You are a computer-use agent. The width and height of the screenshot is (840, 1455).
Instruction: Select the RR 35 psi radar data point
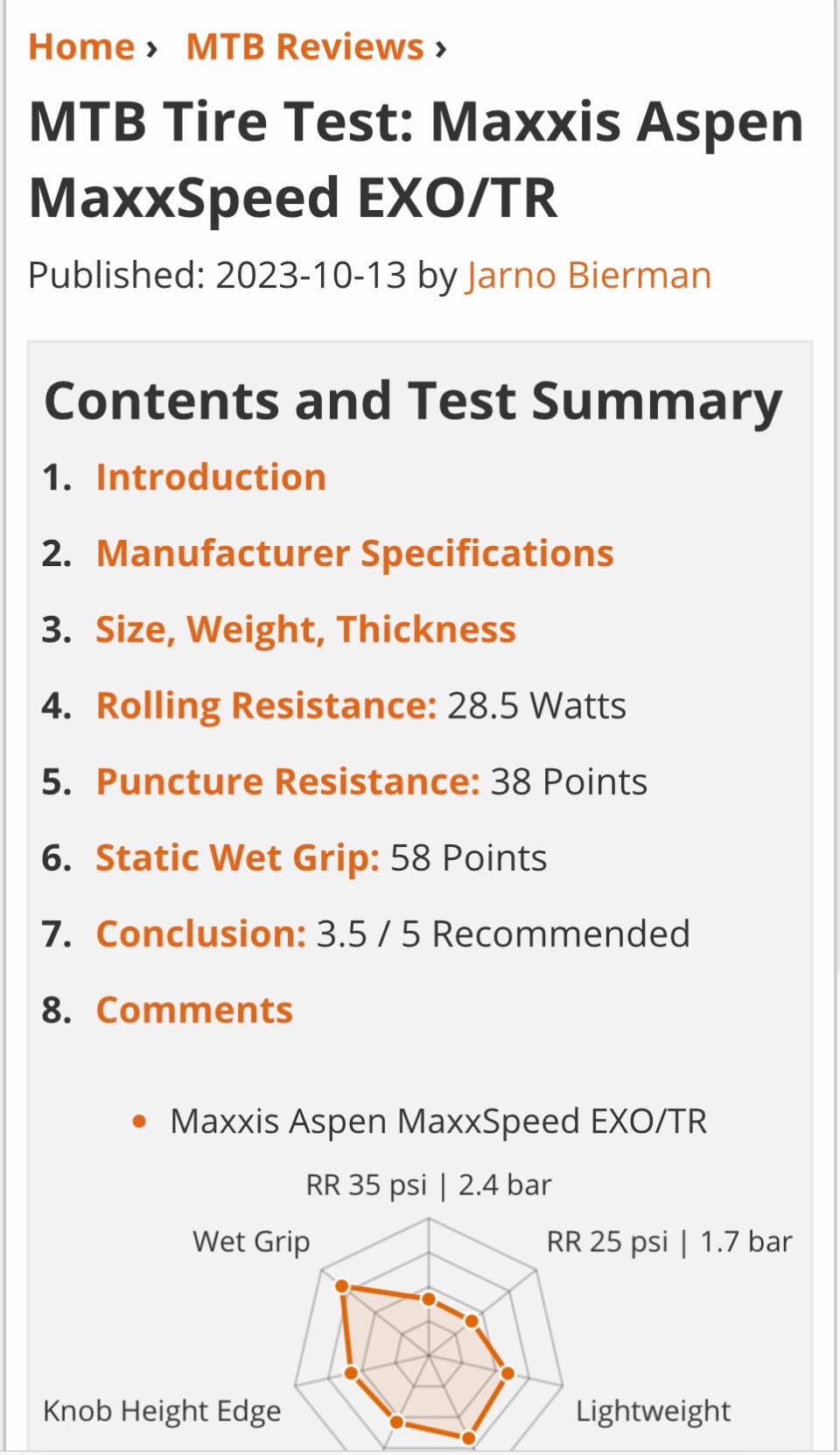pos(429,1299)
